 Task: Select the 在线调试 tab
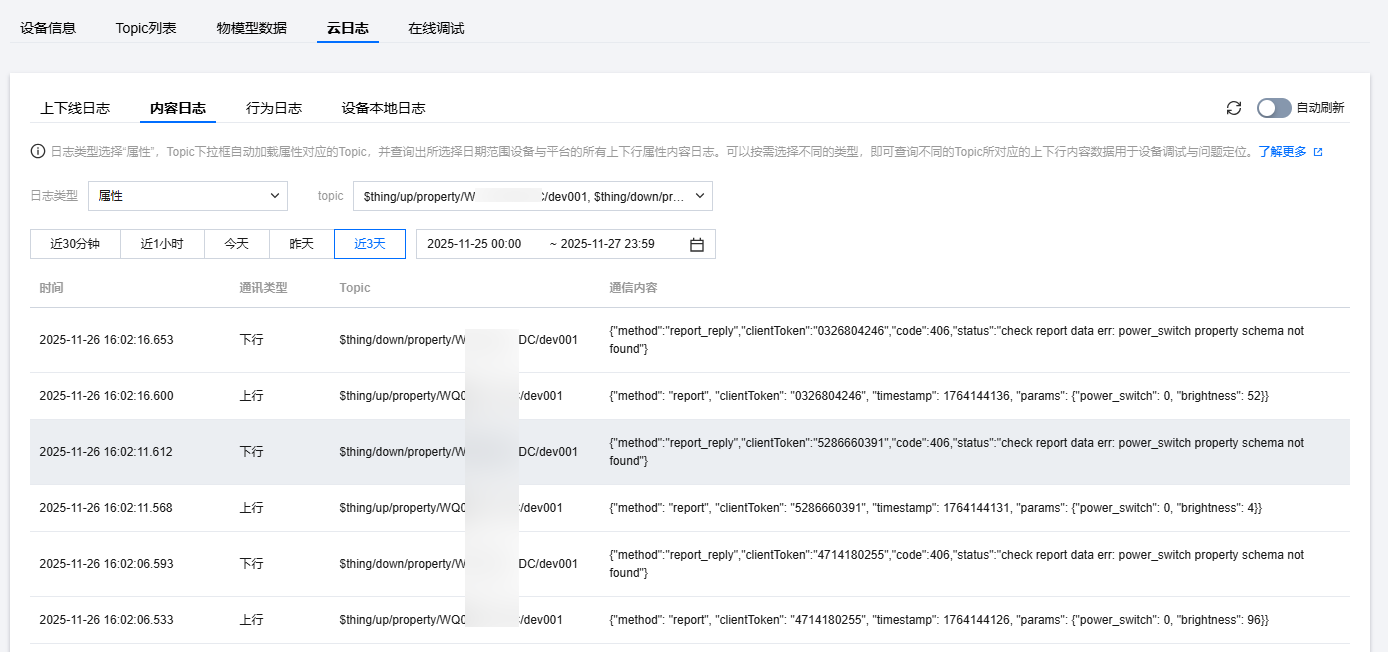(436, 28)
